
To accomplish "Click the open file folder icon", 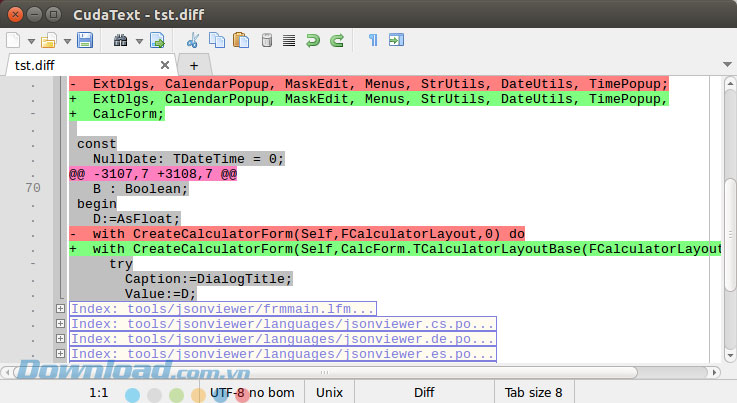I will coord(48,40).
